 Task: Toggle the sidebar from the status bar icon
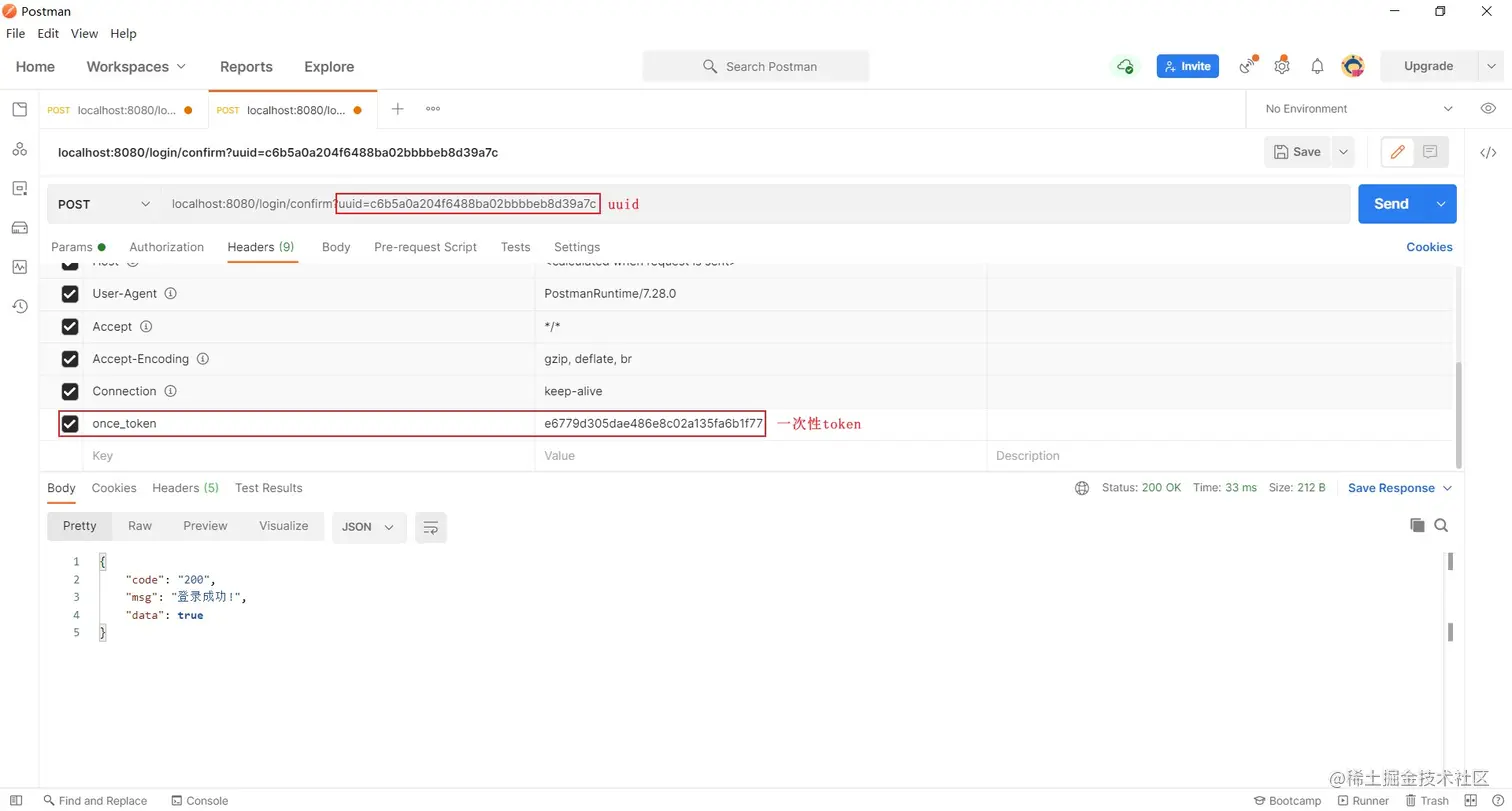click(16, 800)
